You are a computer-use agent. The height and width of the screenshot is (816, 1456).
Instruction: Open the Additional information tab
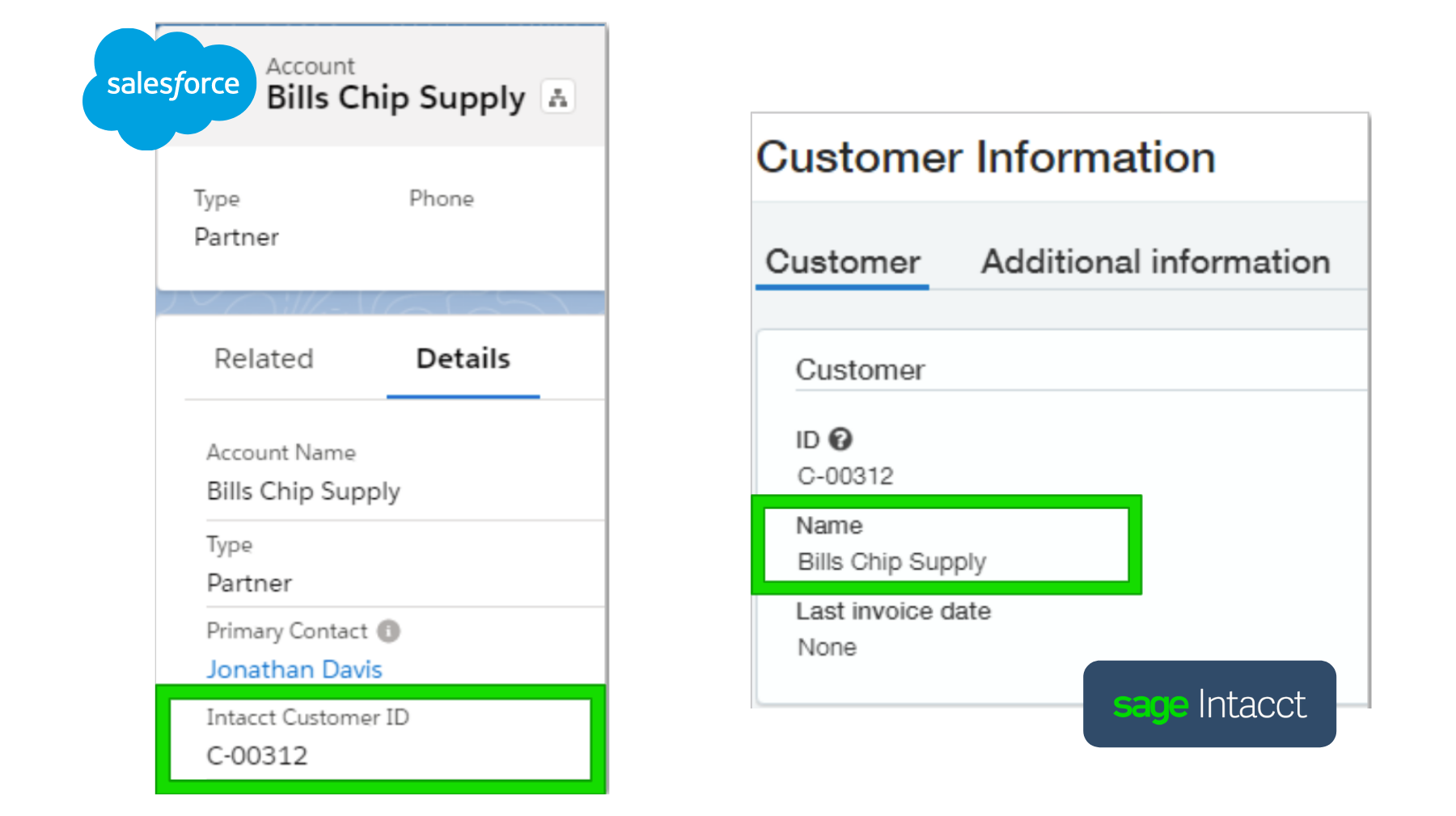1155,262
